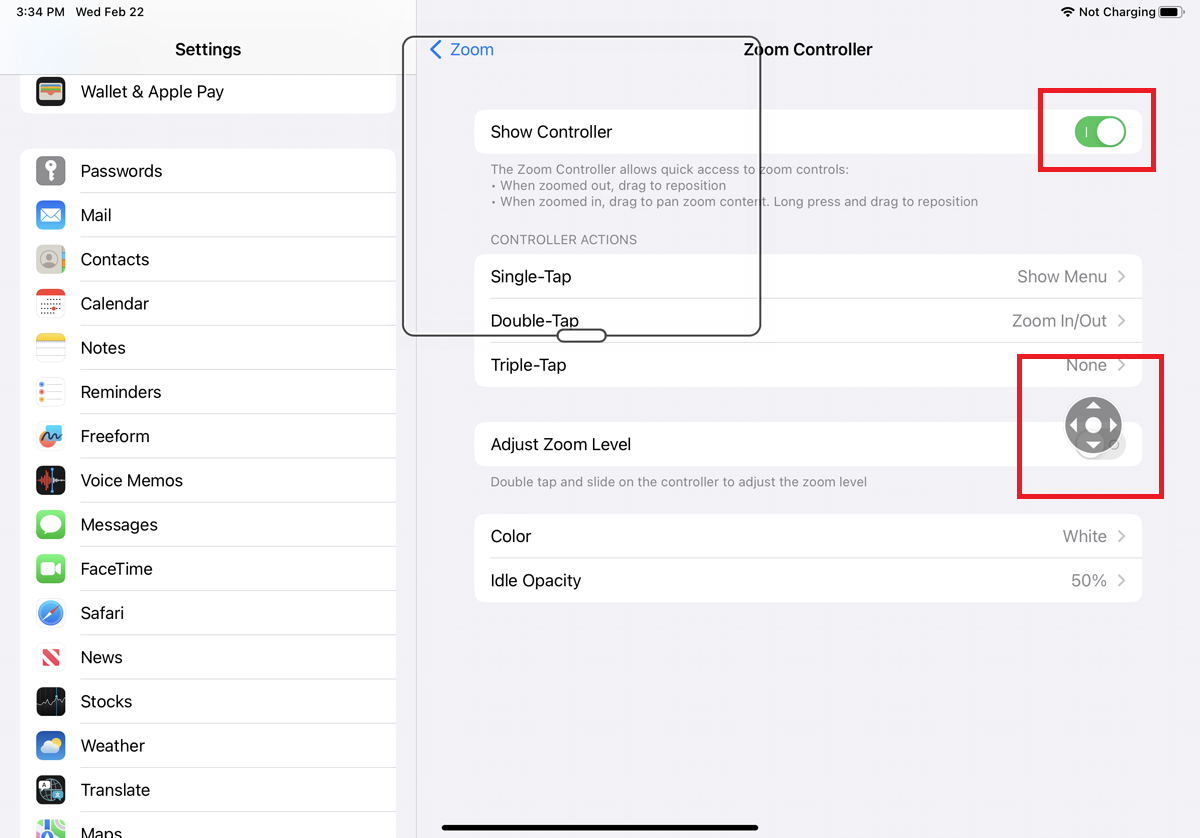Open the Messages settings row
The image size is (1200, 838).
coord(119,525)
